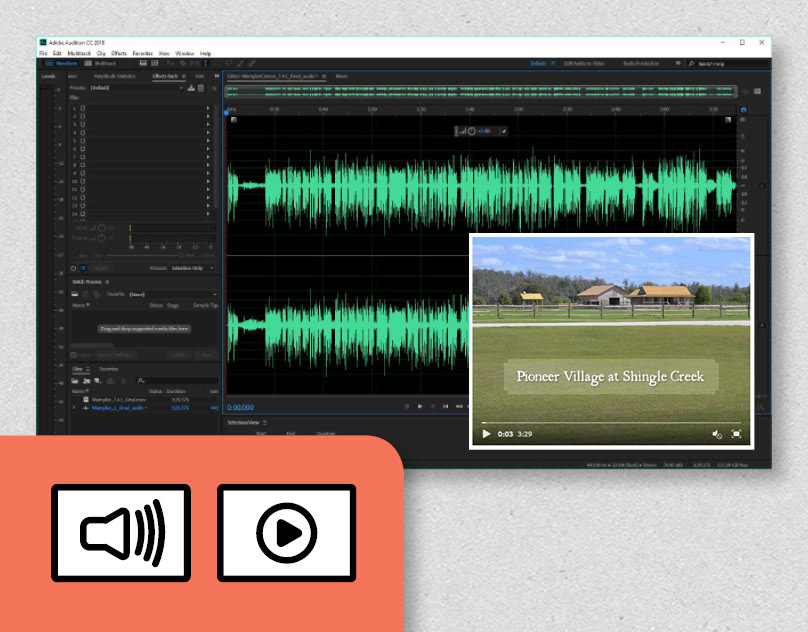This screenshot has height=632, width=808.
Task: Toggle power for effect slot 12
Action: (x=82, y=197)
